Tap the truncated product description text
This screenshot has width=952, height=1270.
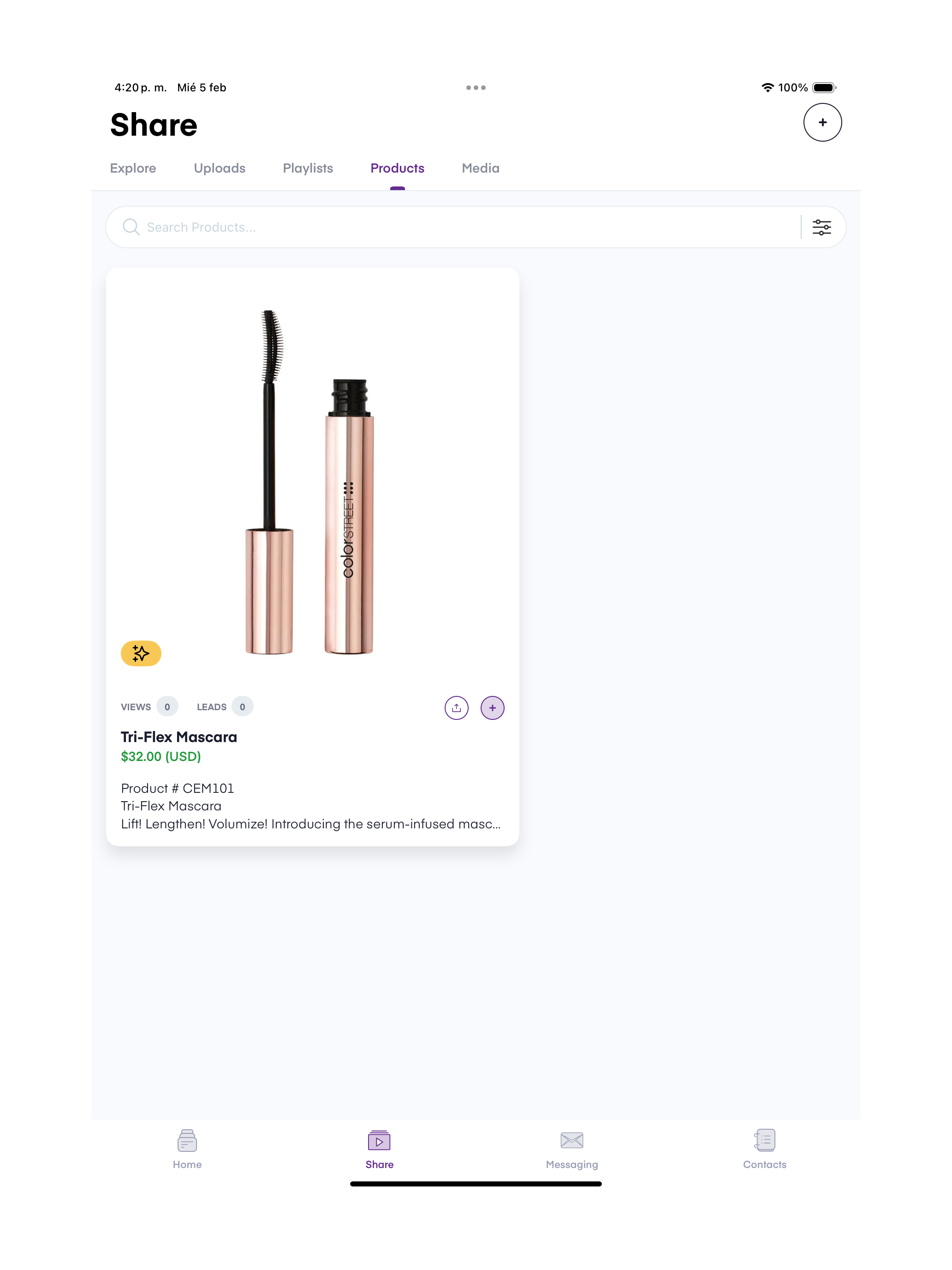[x=310, y=824]
